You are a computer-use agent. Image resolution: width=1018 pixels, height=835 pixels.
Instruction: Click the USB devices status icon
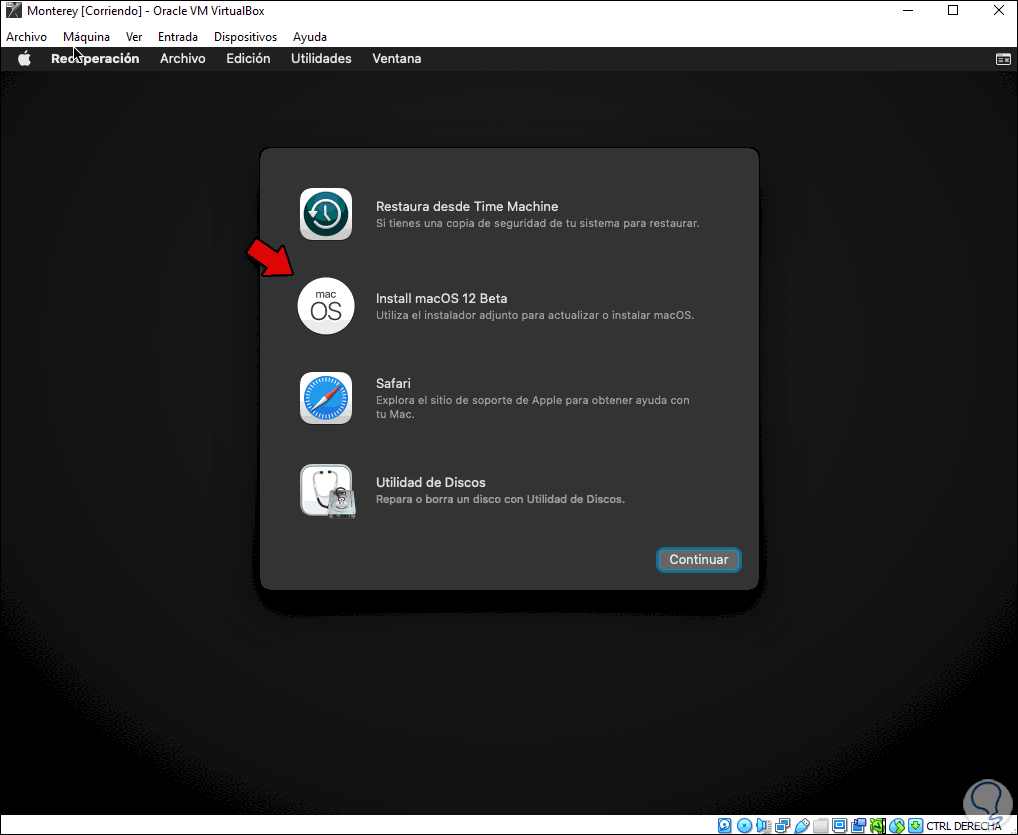coord(802,825)
